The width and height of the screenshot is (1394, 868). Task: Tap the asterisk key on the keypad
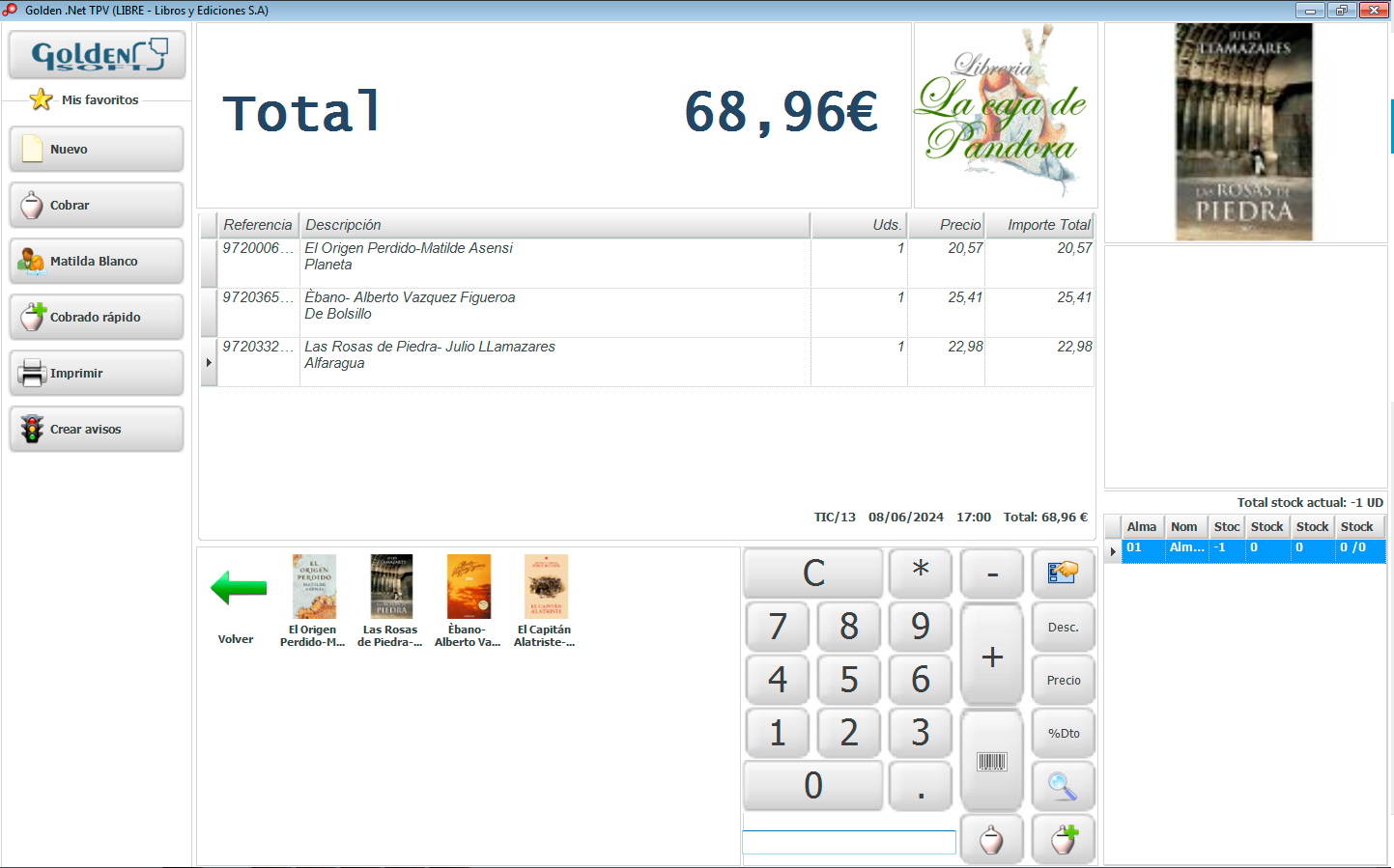(921, 574)
